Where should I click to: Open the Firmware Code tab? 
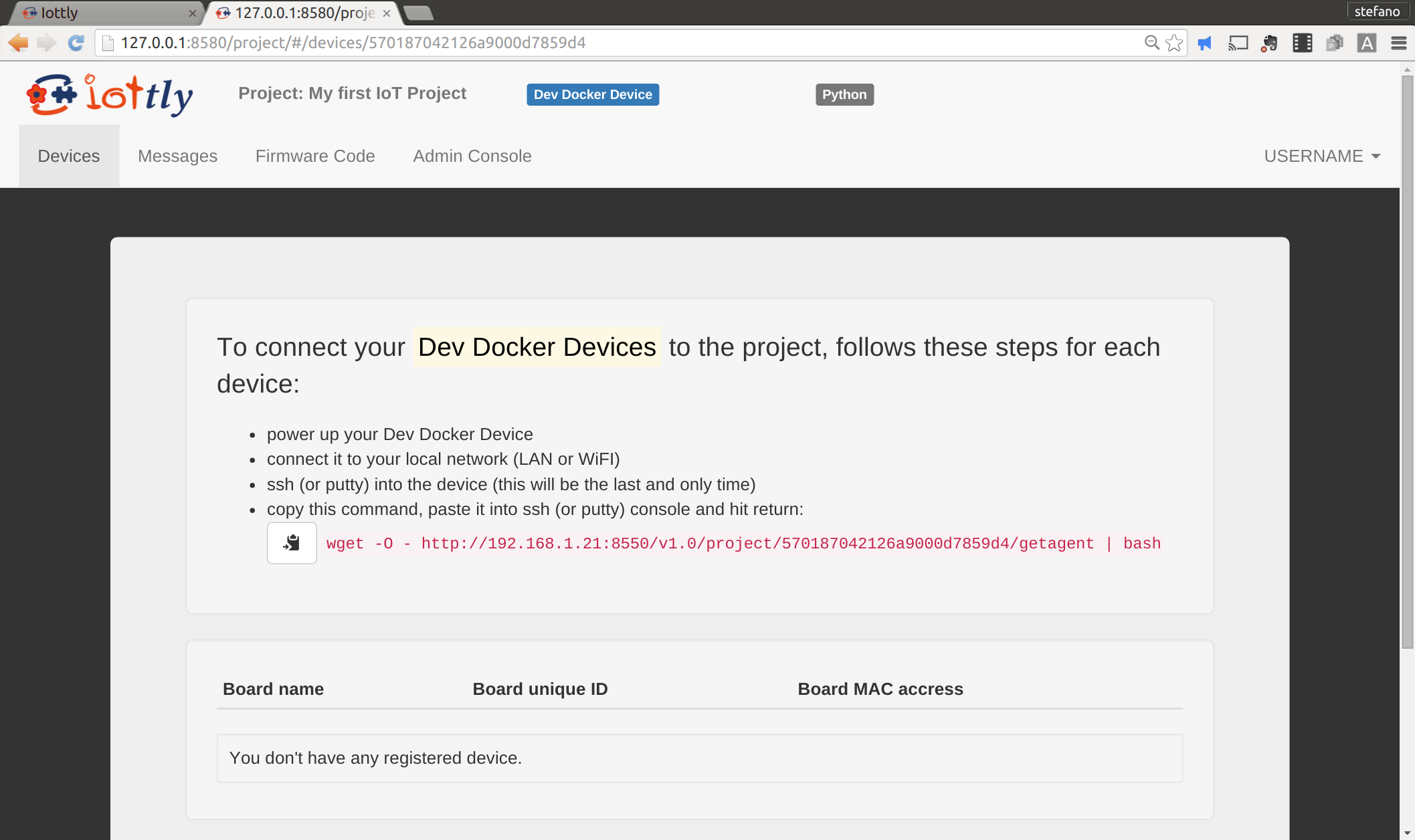(x=314, y=156)
